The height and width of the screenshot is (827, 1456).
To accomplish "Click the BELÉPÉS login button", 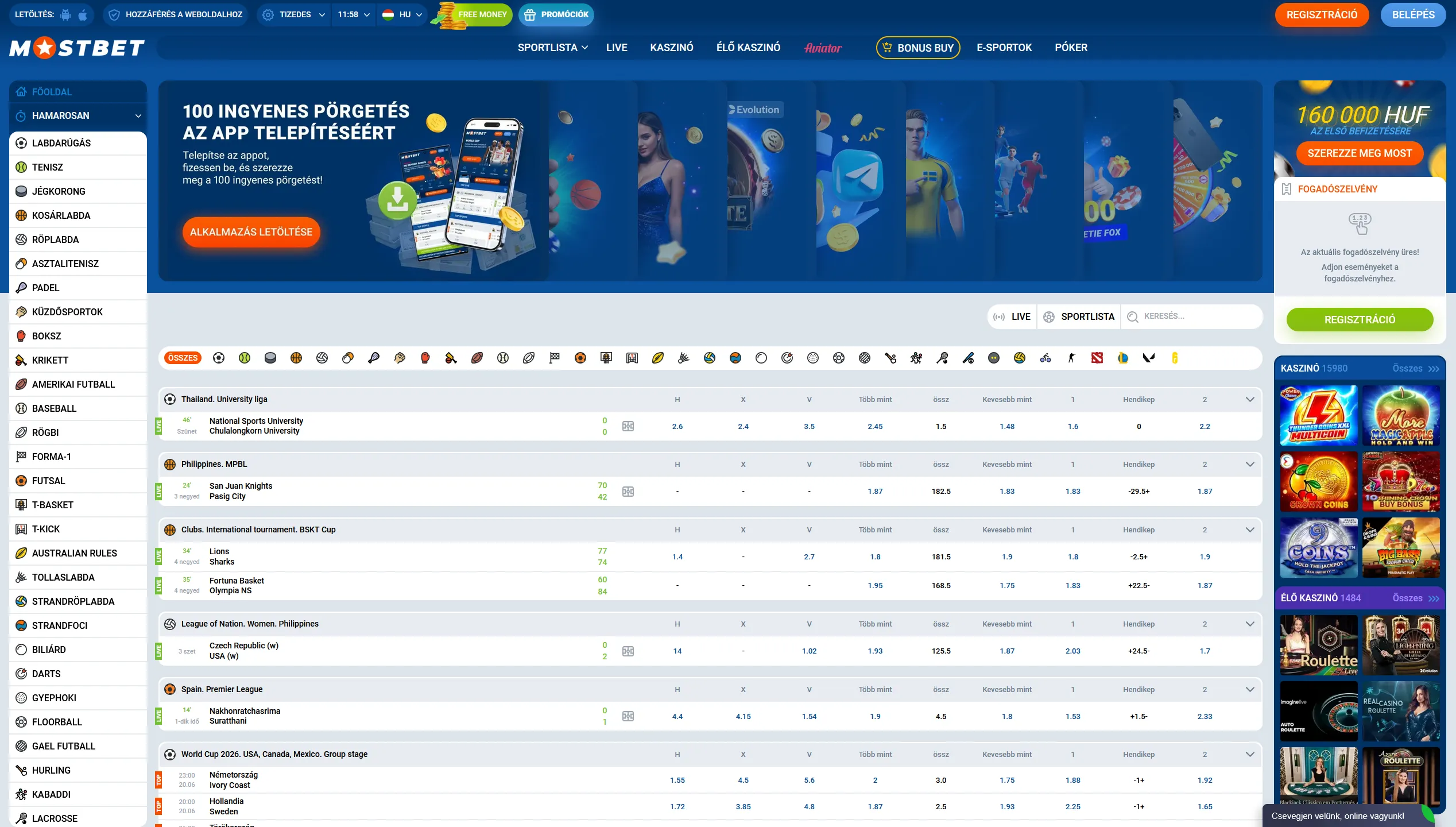I will point(1413,15).
